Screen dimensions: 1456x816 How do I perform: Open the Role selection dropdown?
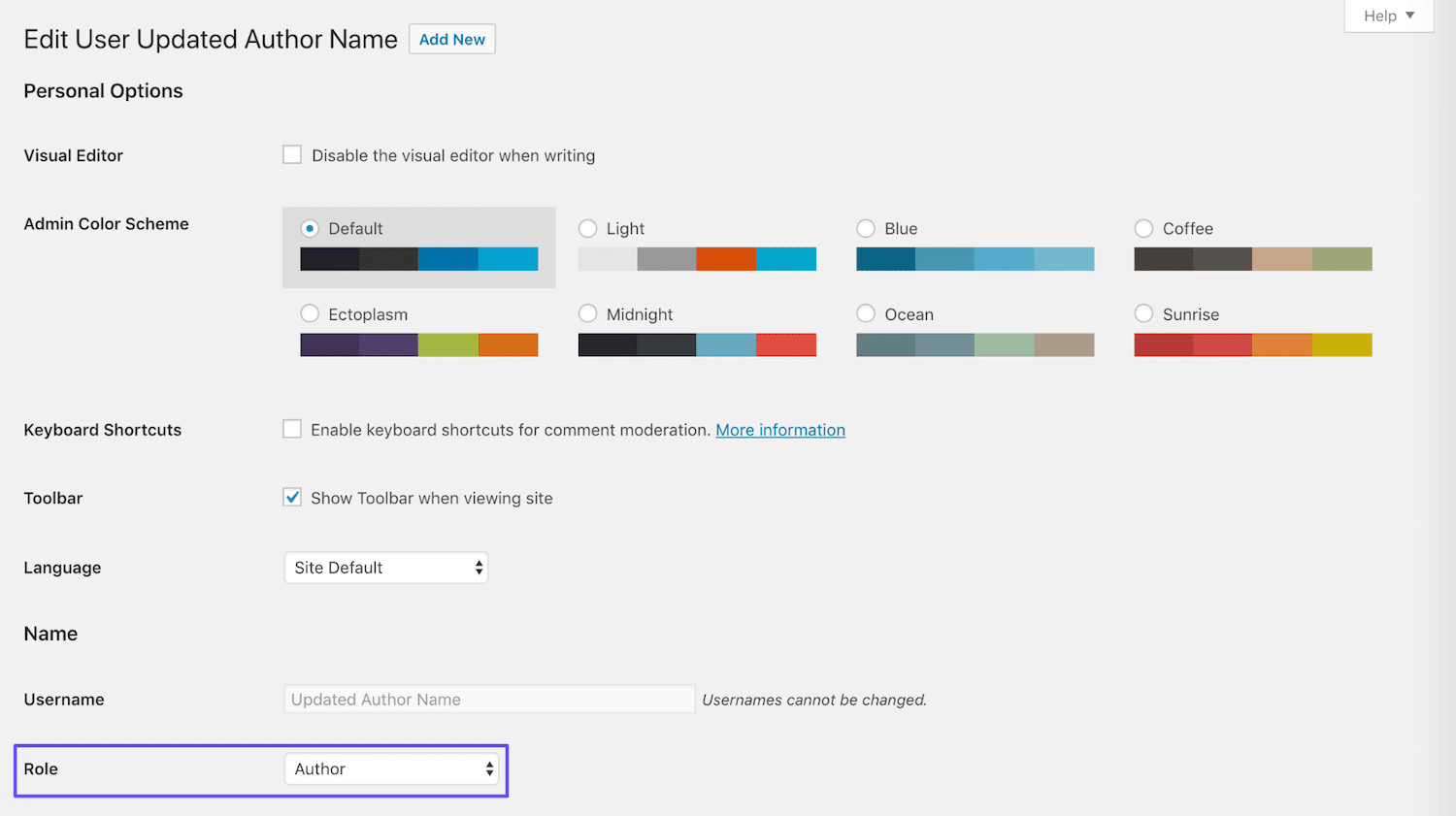tap(392, 768)
